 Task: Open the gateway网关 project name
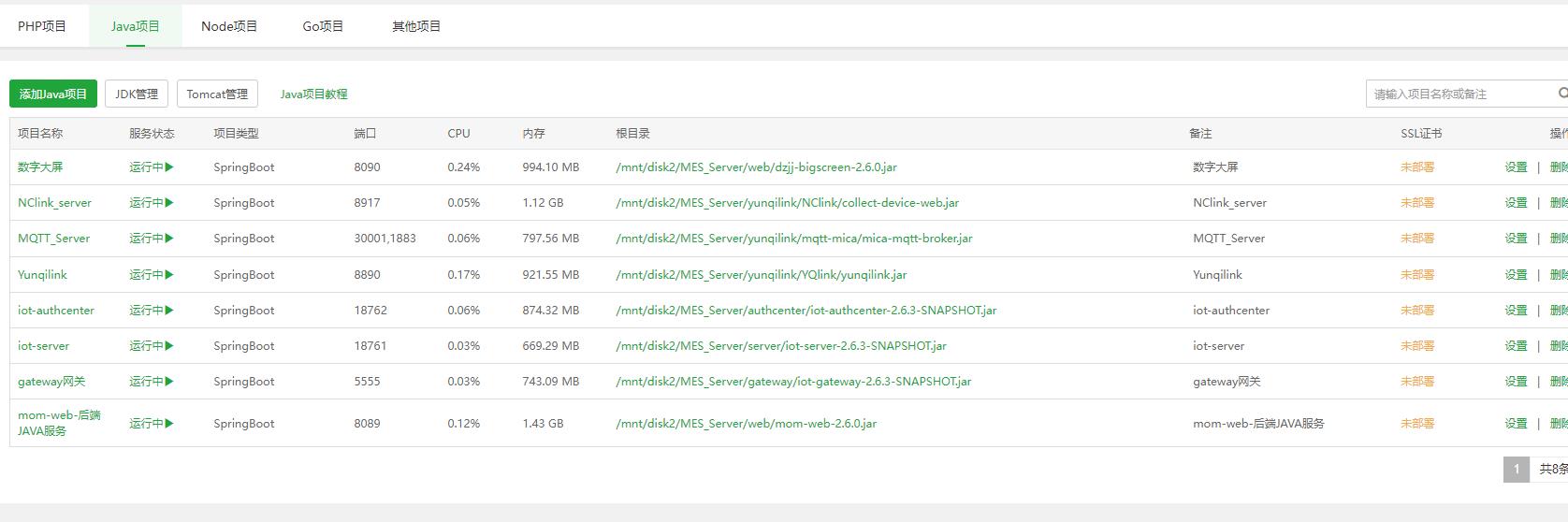pyautogui.click(x=51, y=381)
